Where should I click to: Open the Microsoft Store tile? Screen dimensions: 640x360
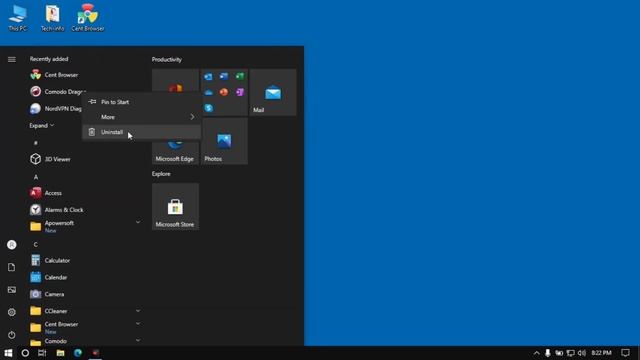(x=176, y=207)
